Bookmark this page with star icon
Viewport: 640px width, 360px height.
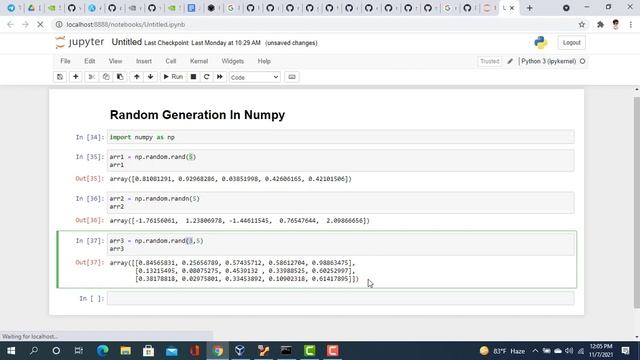coord(582,24)
